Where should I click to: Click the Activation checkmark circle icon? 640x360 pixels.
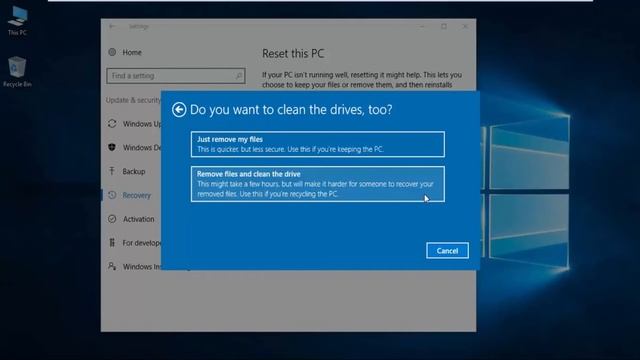point(112,219)
